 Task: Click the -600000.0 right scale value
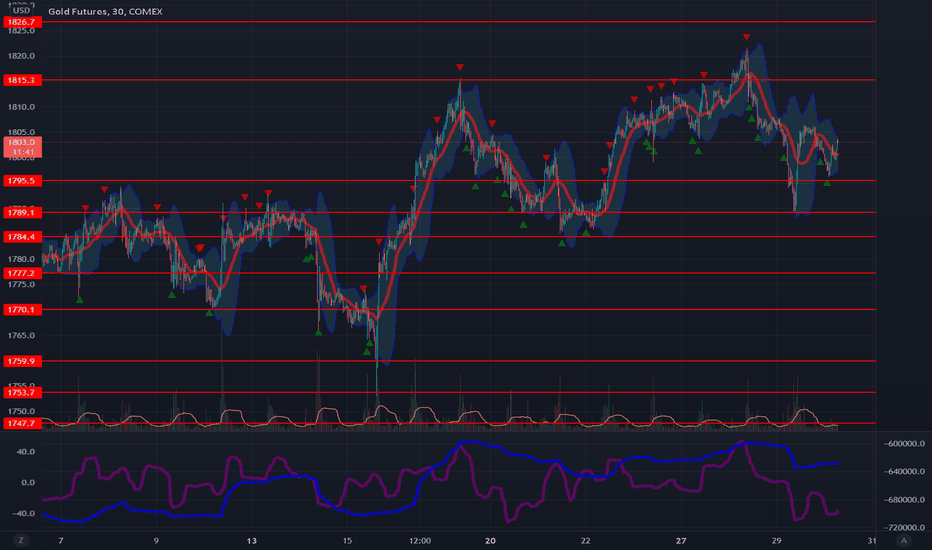click(904, 444)
